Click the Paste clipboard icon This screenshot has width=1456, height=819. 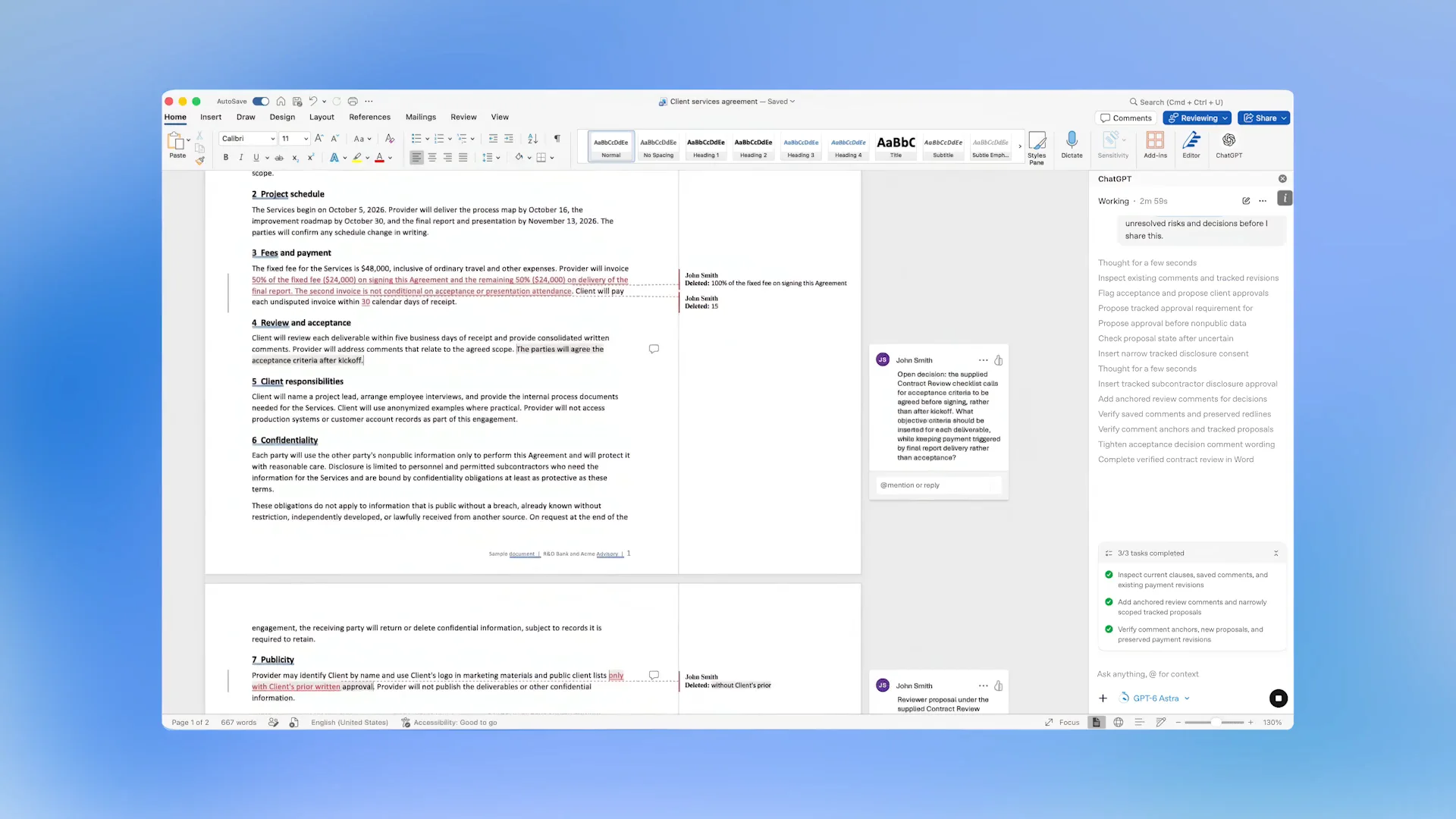[x=175, y=141]
